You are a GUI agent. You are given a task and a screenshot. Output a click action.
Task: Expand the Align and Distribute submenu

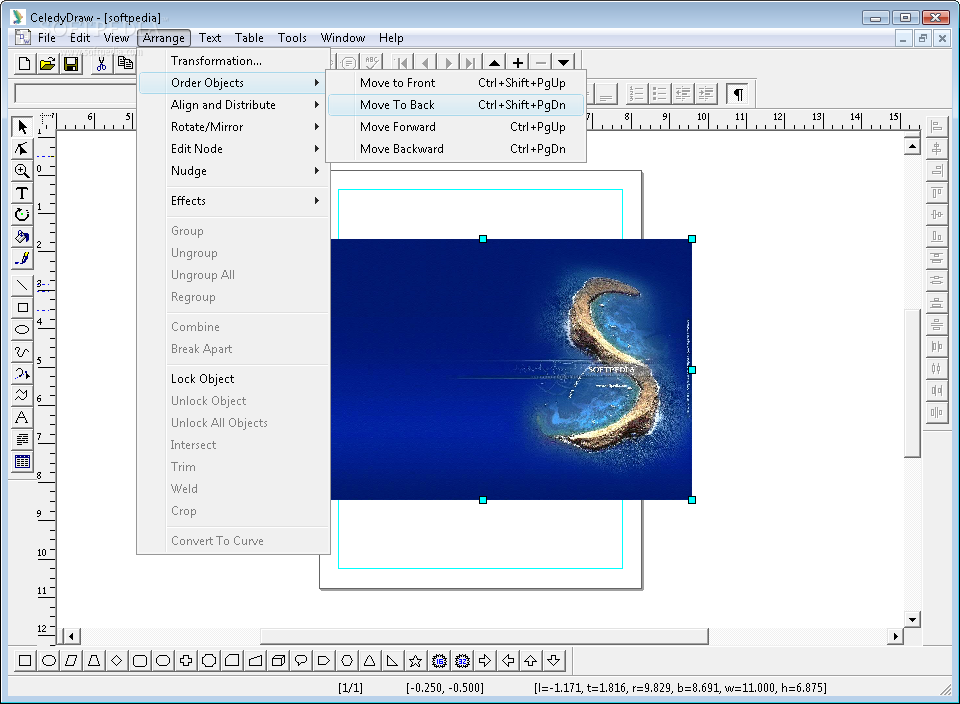(233, 105)
